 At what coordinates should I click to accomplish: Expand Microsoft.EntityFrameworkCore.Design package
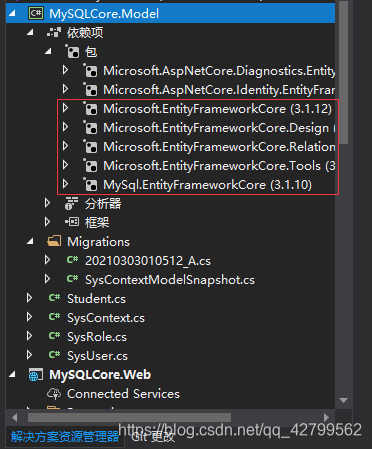[66, 127]
